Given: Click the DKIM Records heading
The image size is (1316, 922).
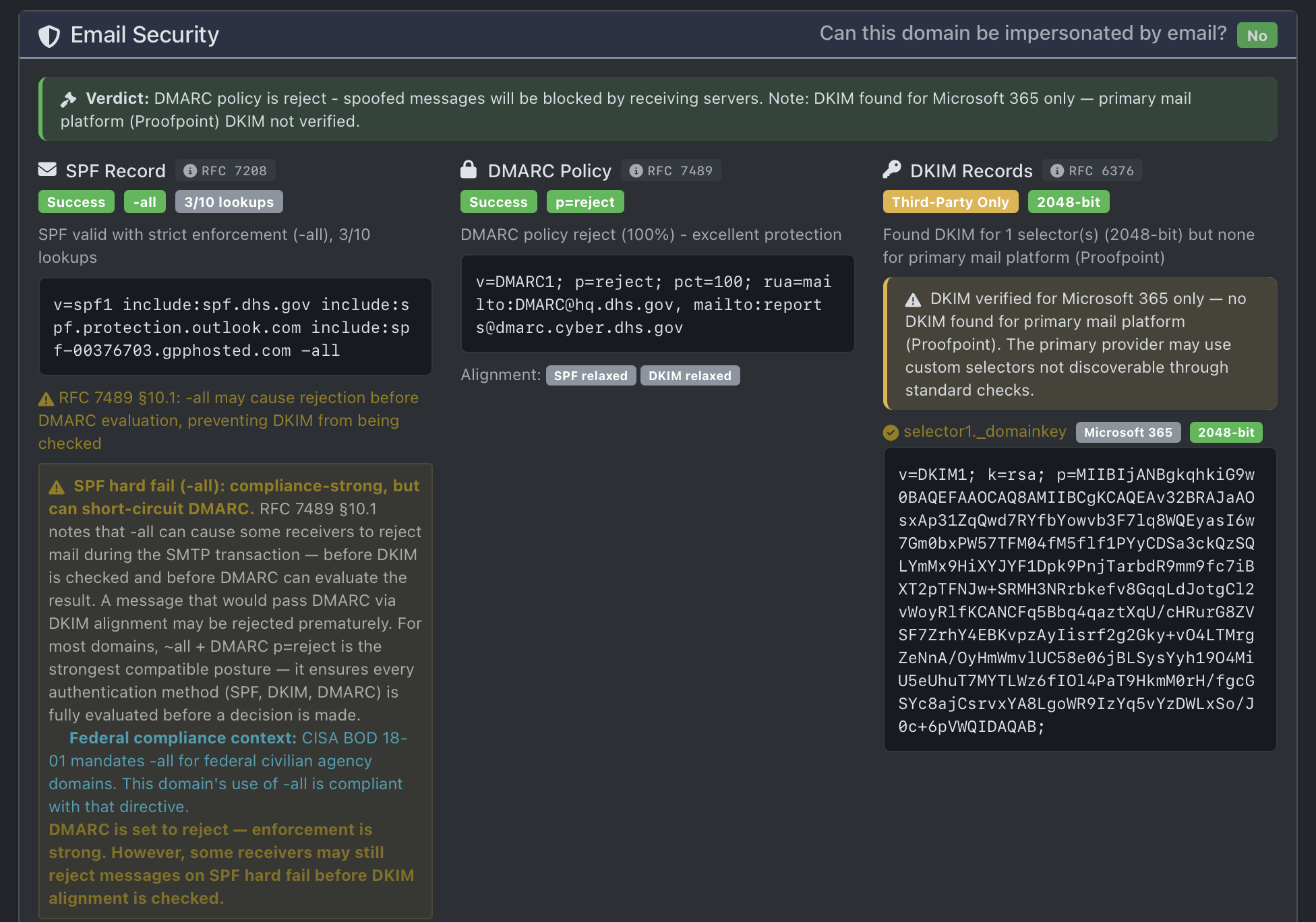Looking at the screenshot, I should point(971,171).
